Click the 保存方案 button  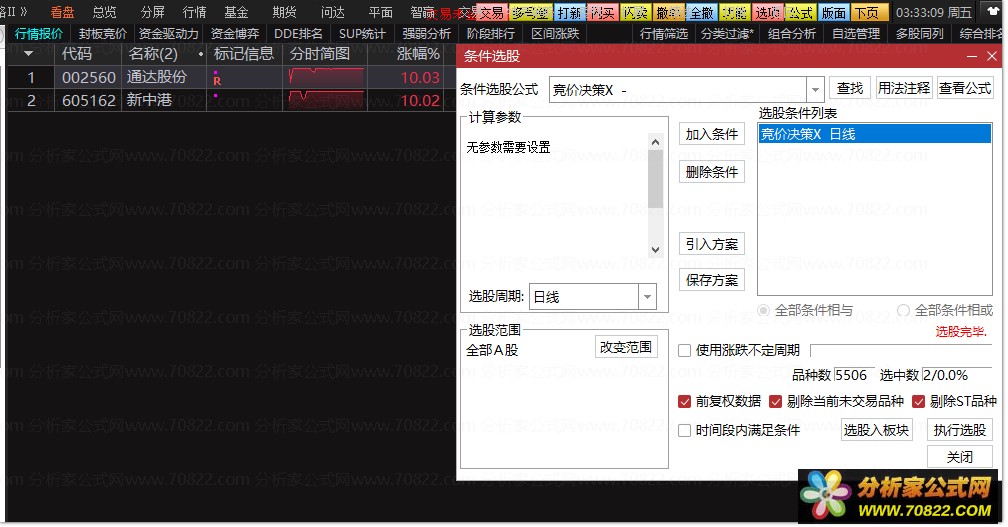click(712, 280)
